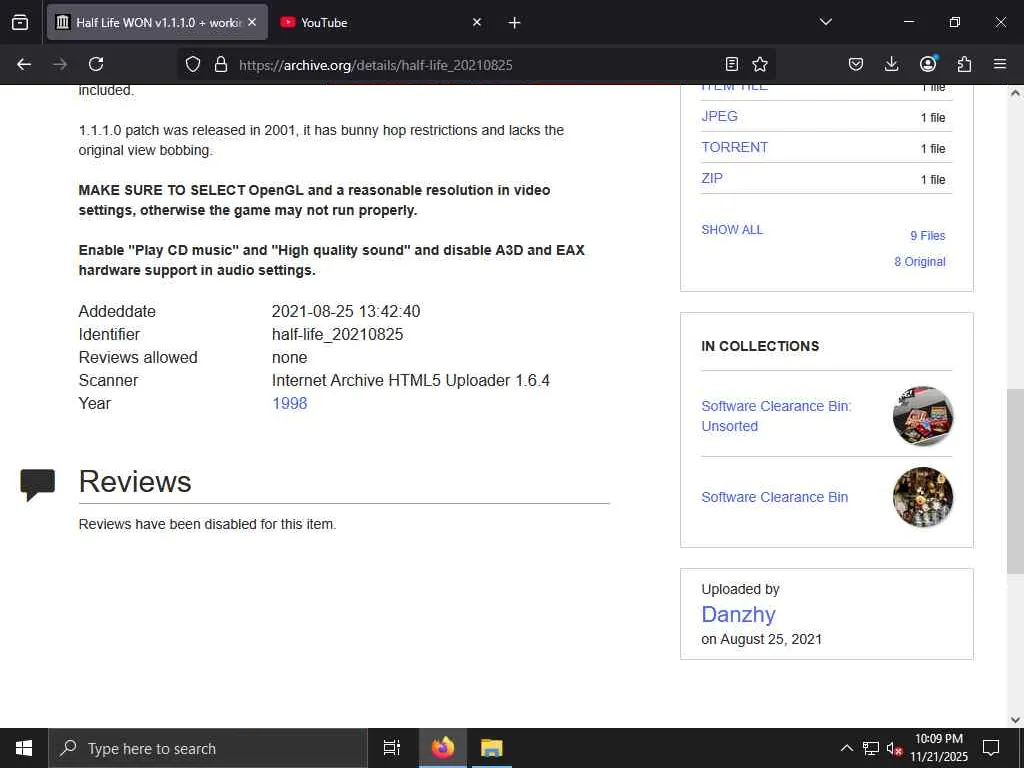The height and width of the screenshot is (768, 1024).
Task: Go back to the previous page
Action: pos(24,64)
